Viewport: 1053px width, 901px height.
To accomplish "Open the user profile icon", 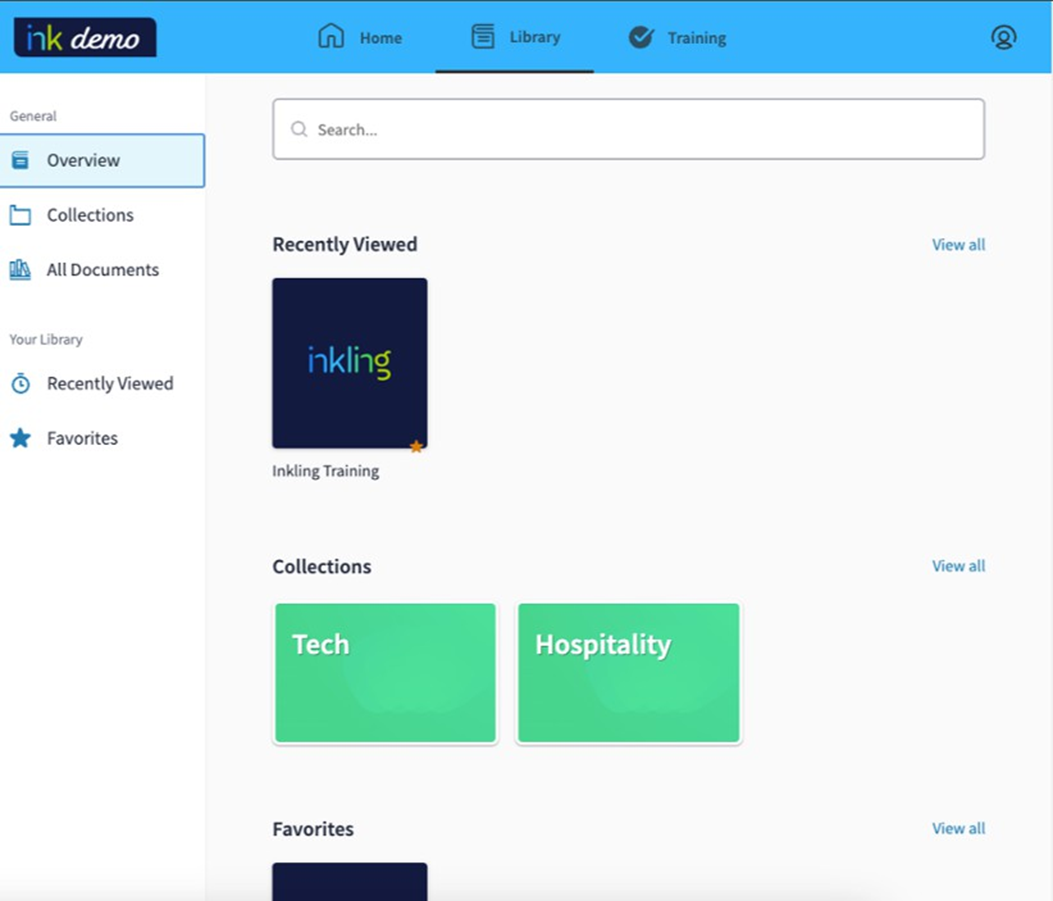I will 1003,37.
